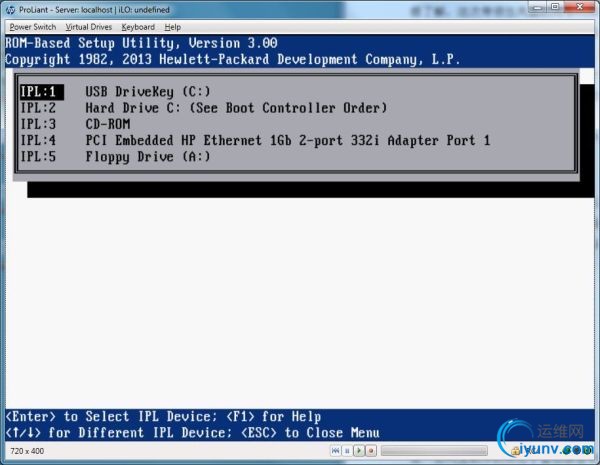Click the pause playback button

pyautogui.click(x=347, y=451)
